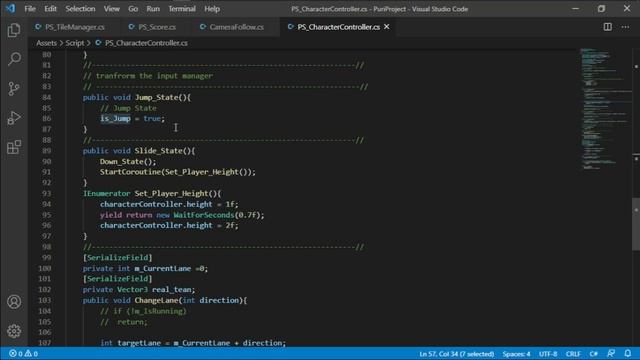640x360 pixels.
Task: Click the 'tranform the input manager' comment
Action: 148,76
